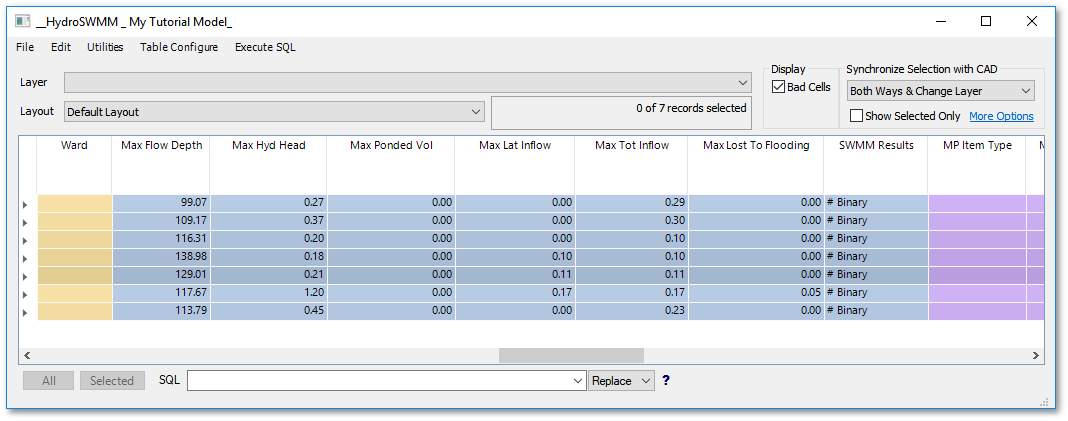The height and width of the screenshot is (421, 1068).
Task: Select the Max Lost To Flooding column header
Action: coord(756,165)
